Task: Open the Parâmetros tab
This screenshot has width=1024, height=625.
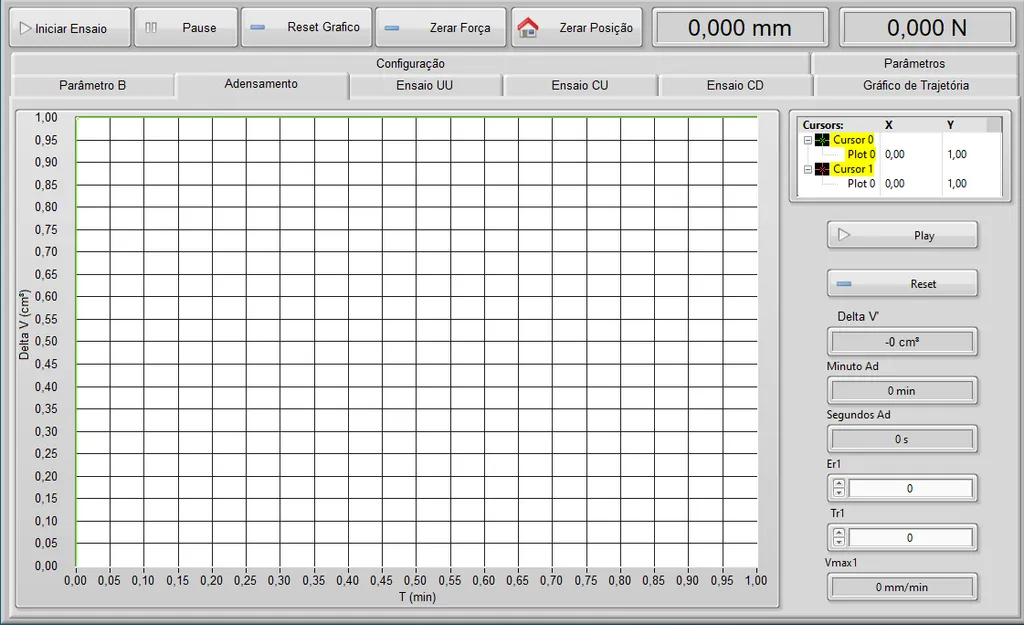Action: tap(914, 63)
